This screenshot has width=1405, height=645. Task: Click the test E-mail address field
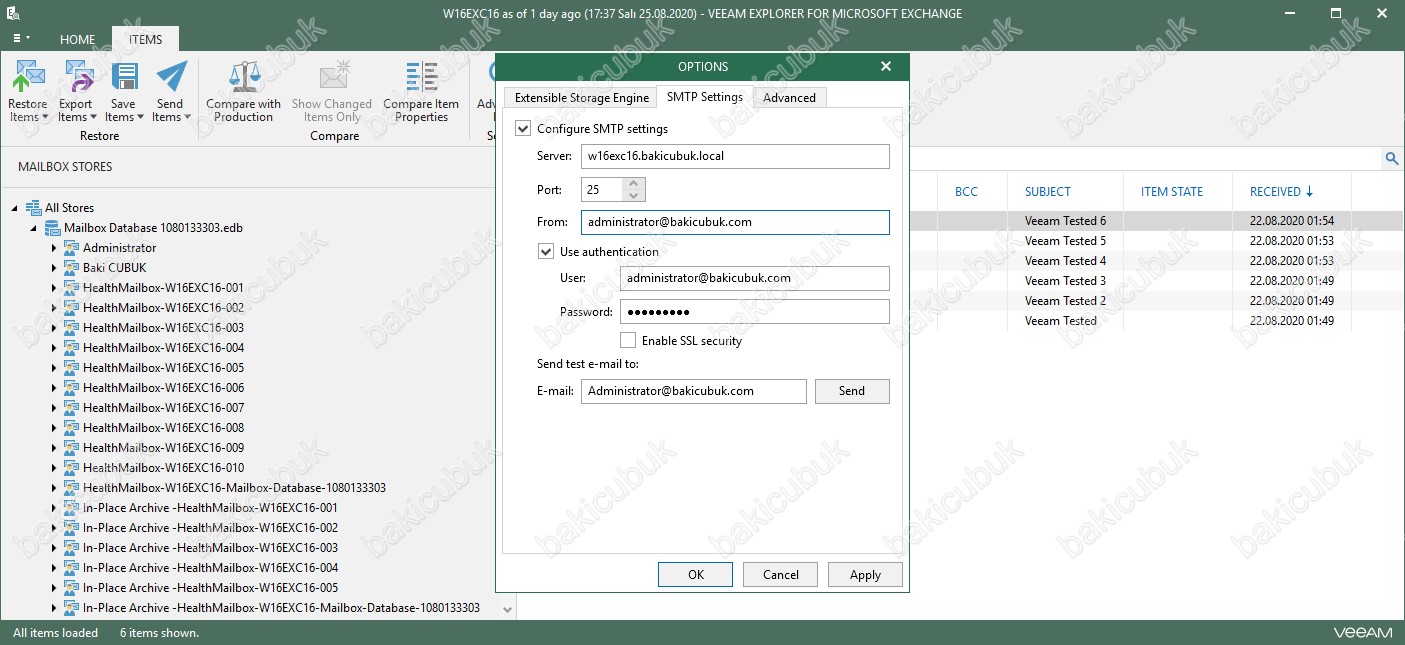693,391
